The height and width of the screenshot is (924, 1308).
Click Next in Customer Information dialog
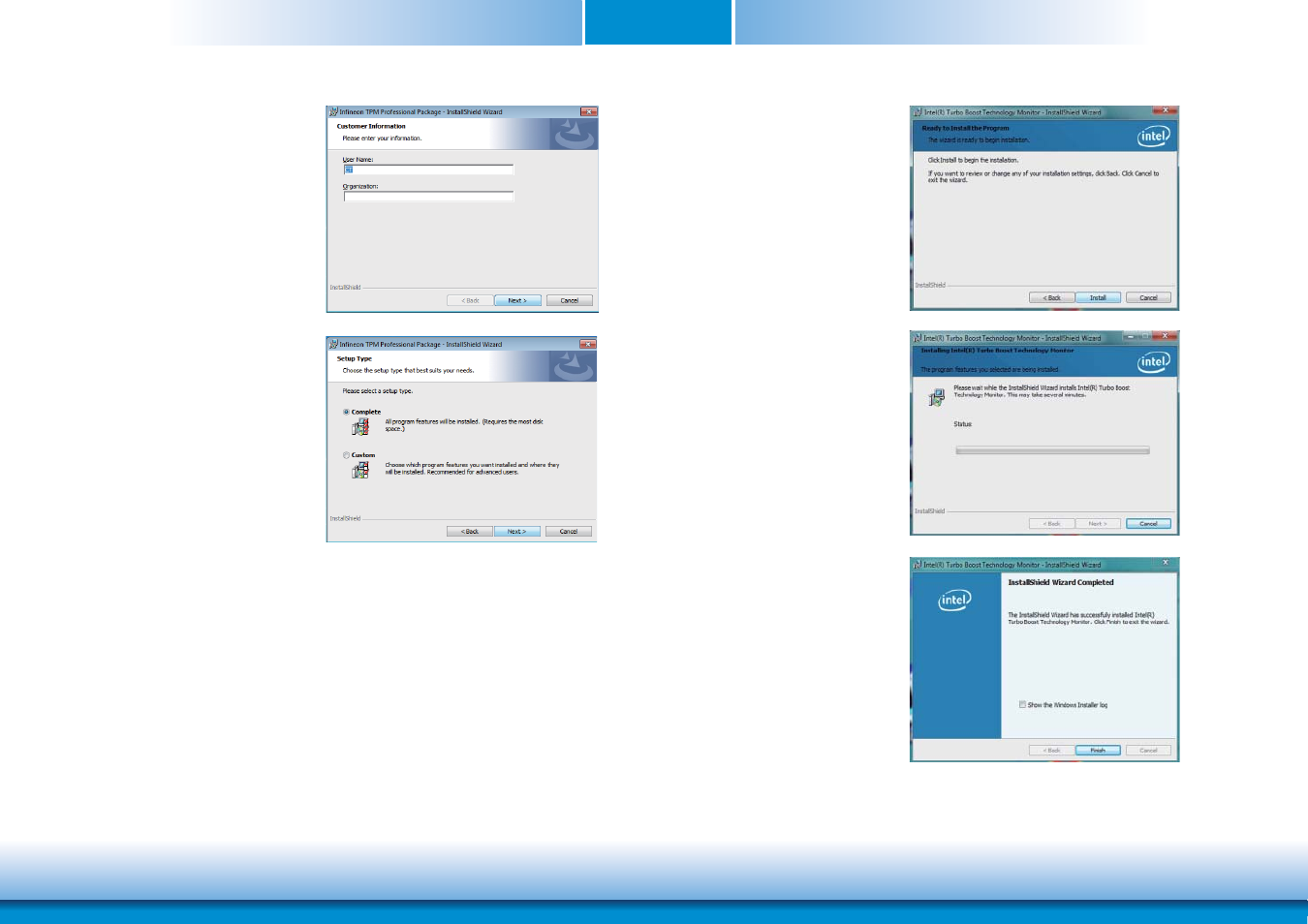[517, 300]
